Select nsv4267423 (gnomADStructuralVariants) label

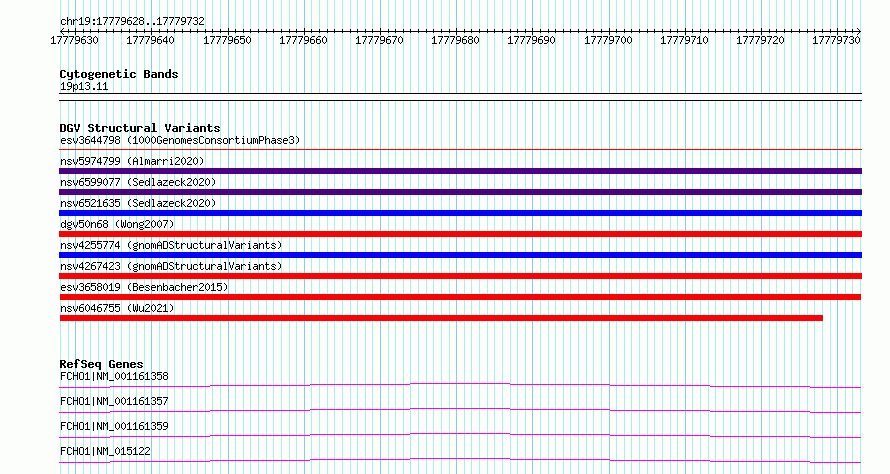[x=171, y=266]
